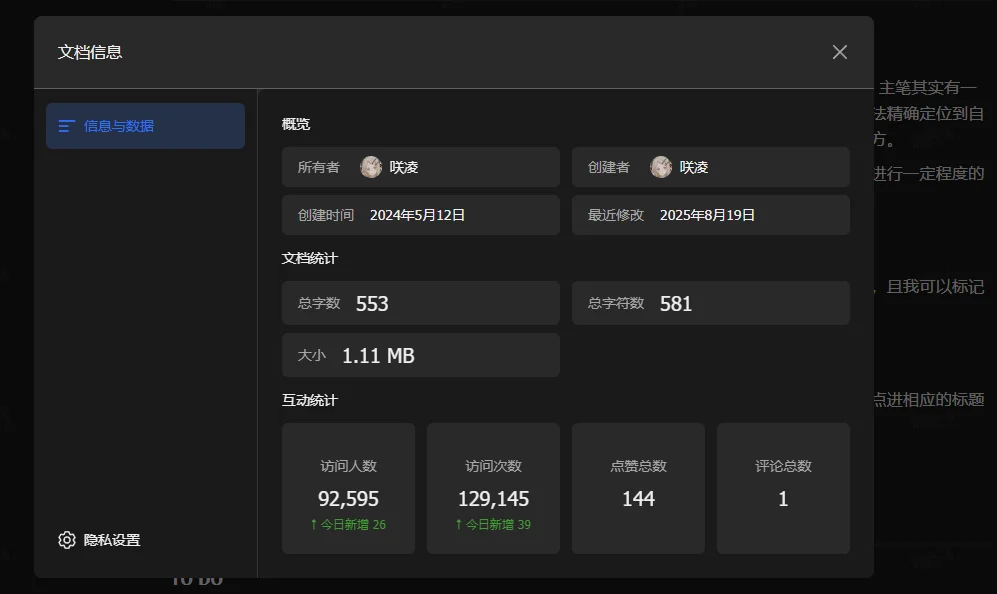Screen dimensions: 997x594
Task: Click the 创建时间 2024年5月12日 field
Action: [420, 215]
